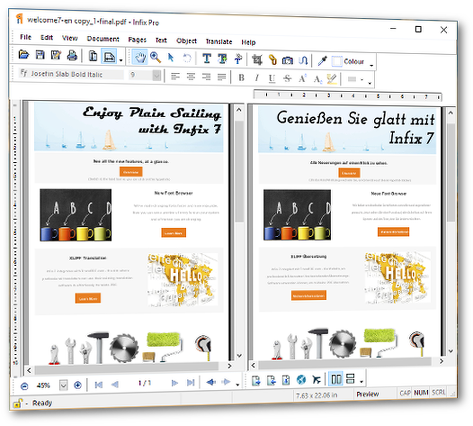
Task: Center align text
Action: 191,77
